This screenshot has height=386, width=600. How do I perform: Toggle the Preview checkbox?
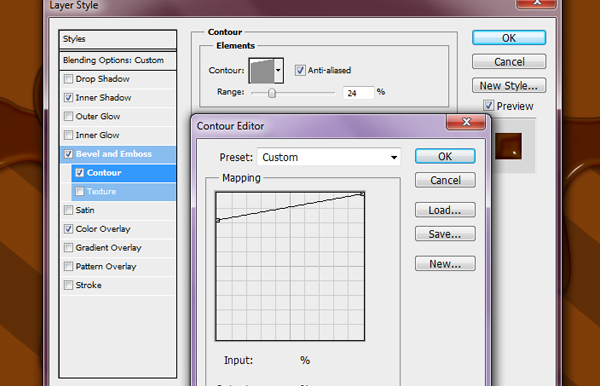488,106
